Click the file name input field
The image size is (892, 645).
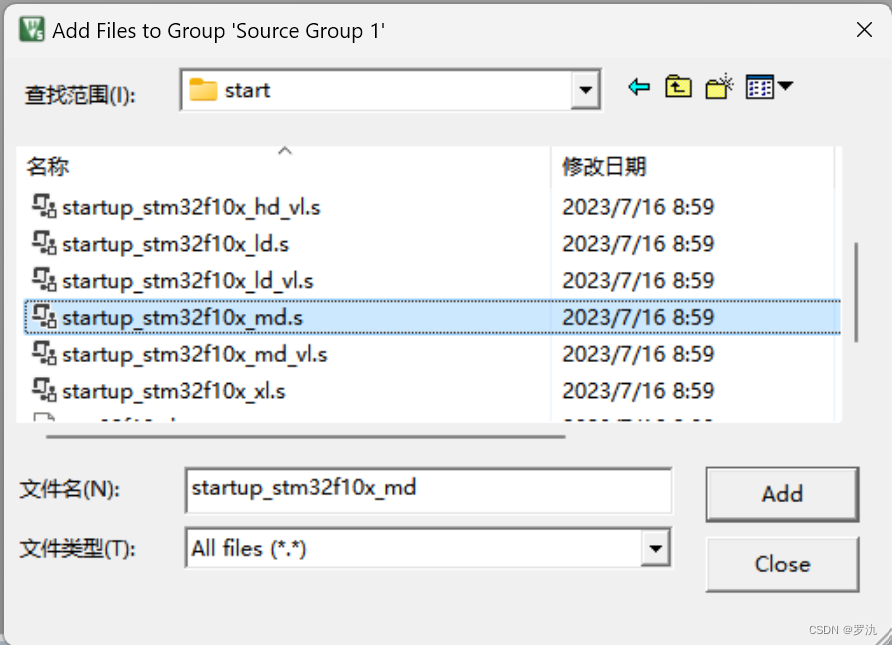428,490
